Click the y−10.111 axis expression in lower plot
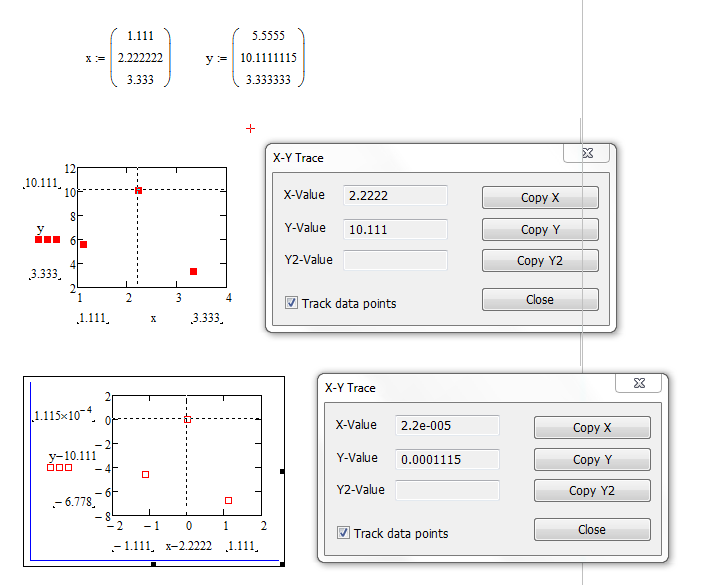The image size is (705, 585). [x=73, y=456]
